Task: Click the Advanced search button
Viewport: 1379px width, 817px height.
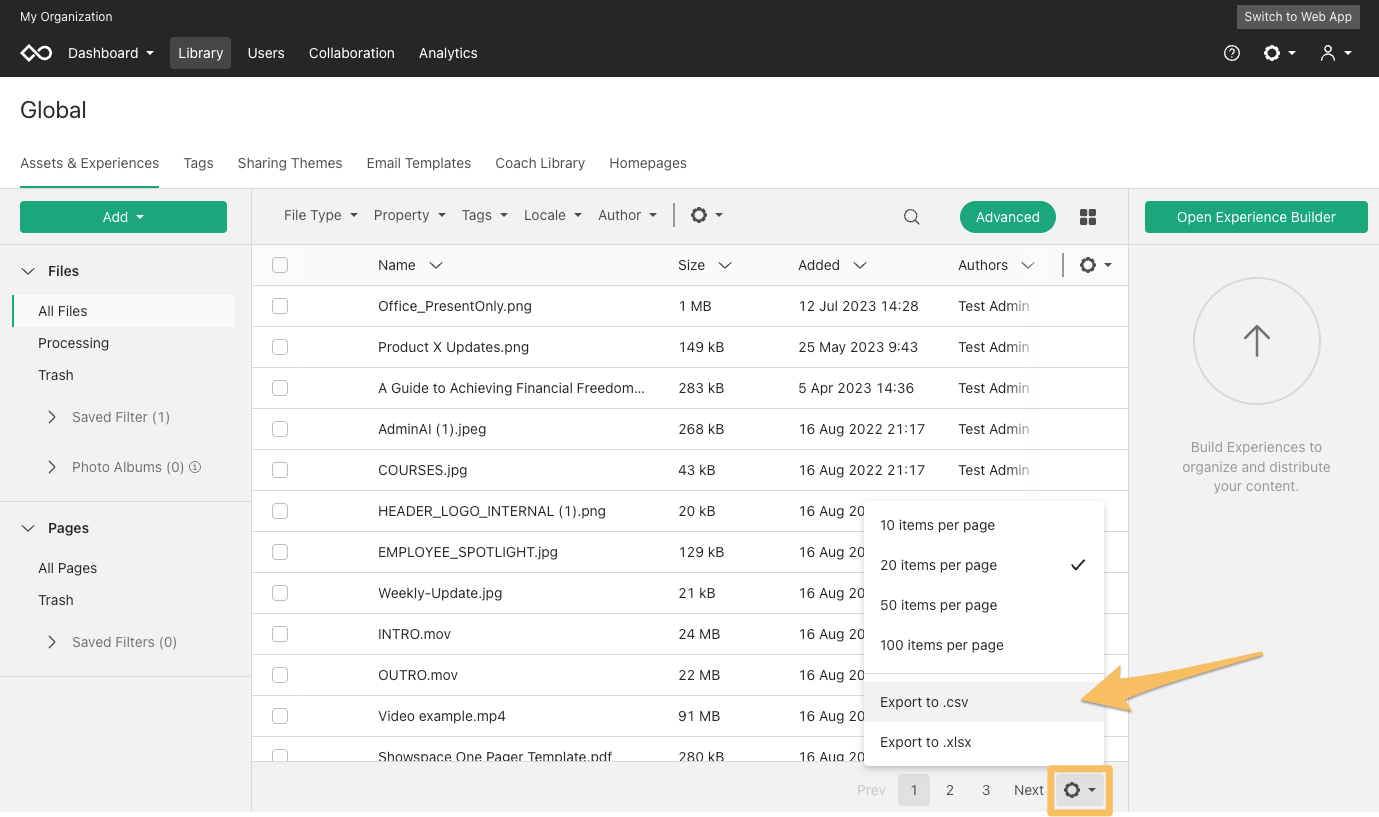Action: point(1007,217)
